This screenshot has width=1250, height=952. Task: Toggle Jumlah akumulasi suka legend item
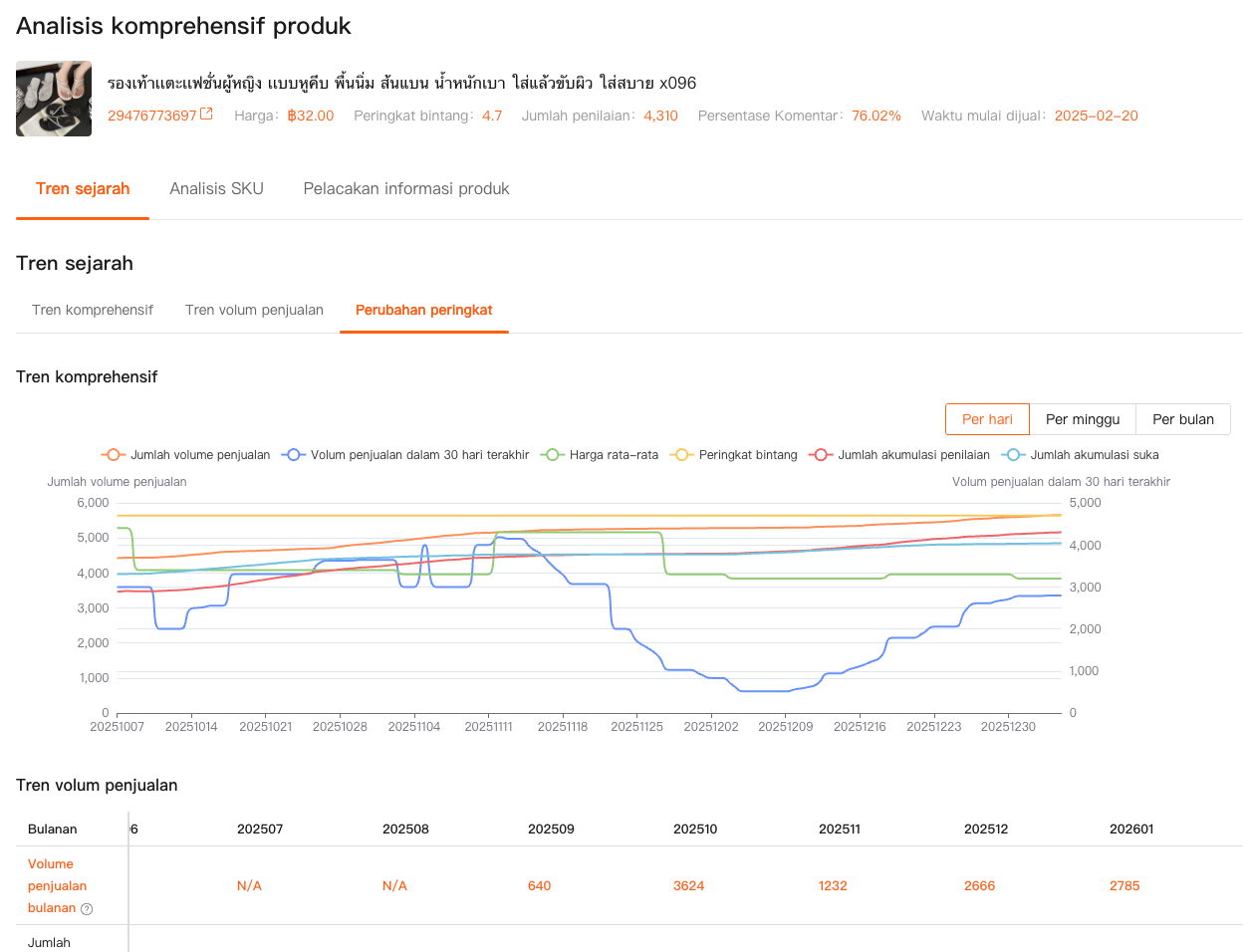(x=1081, y=455)
